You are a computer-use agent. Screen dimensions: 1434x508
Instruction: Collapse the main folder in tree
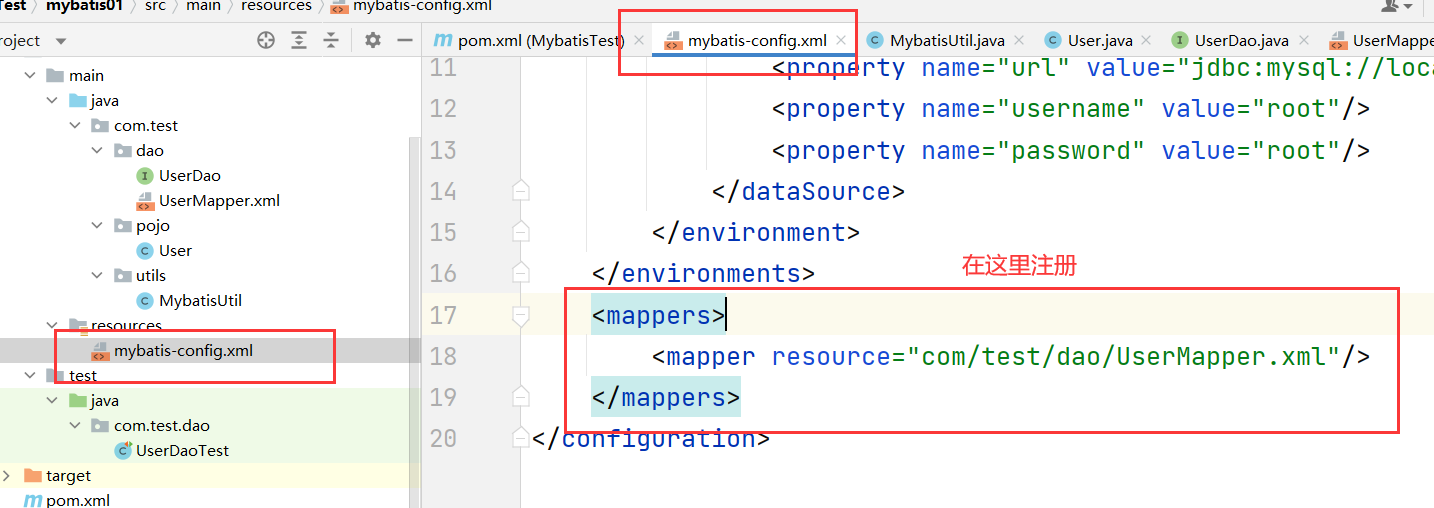click(x=29, y=76)
